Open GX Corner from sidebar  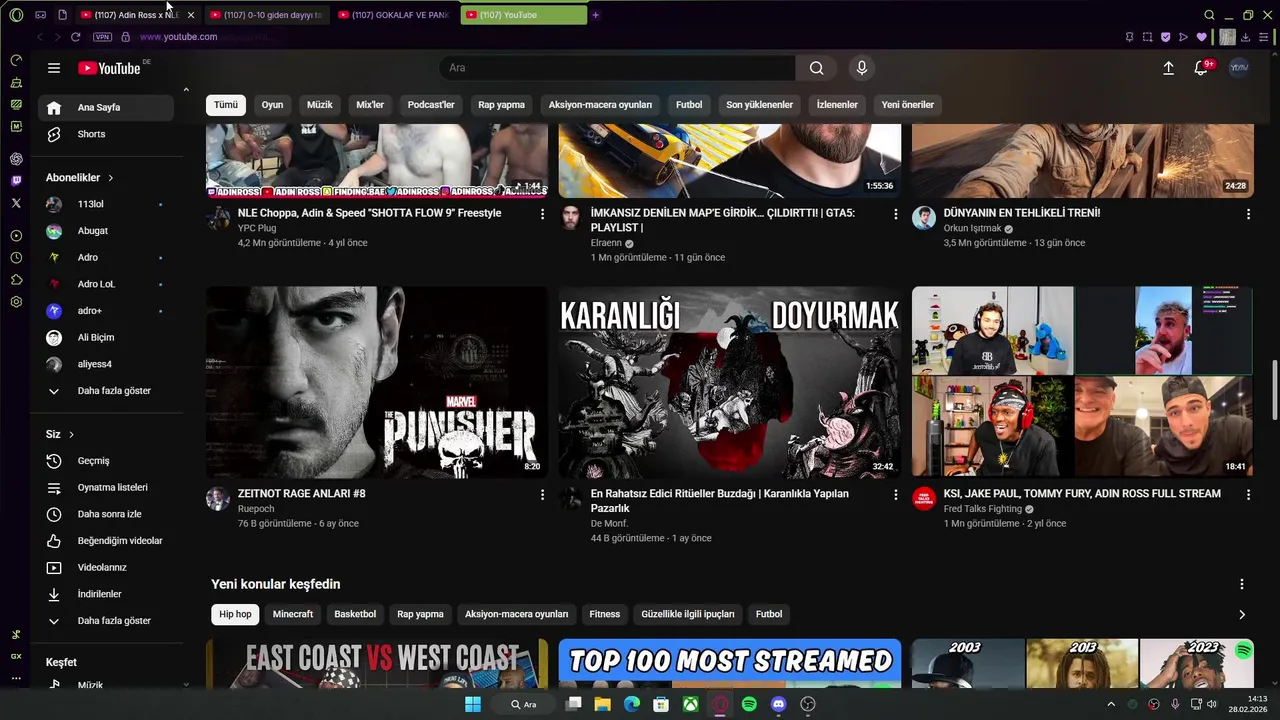(16, 656)
